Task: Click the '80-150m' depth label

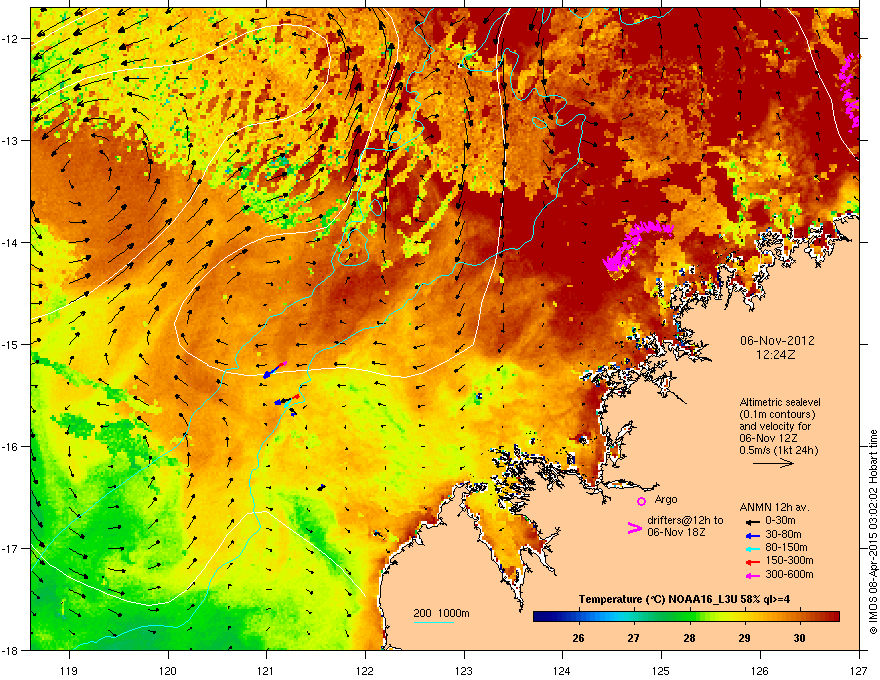Action: point(786,547)
